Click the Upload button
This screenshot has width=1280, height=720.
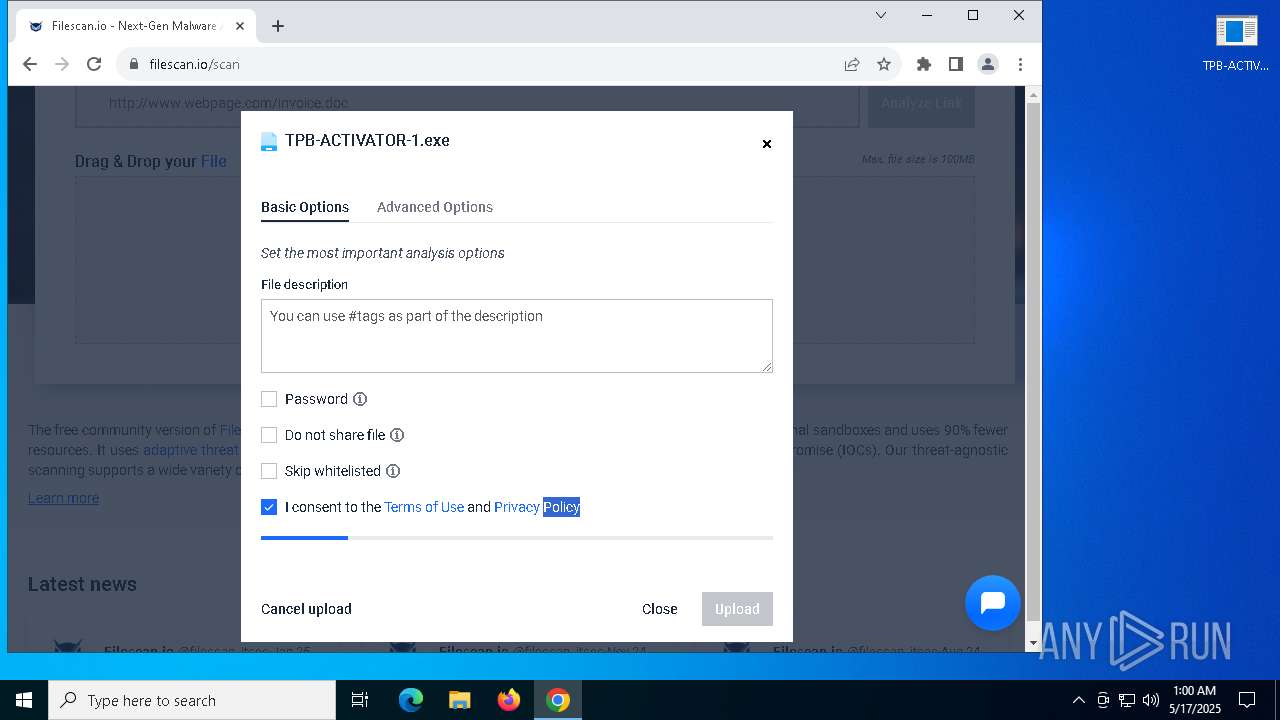coord(737,609)
